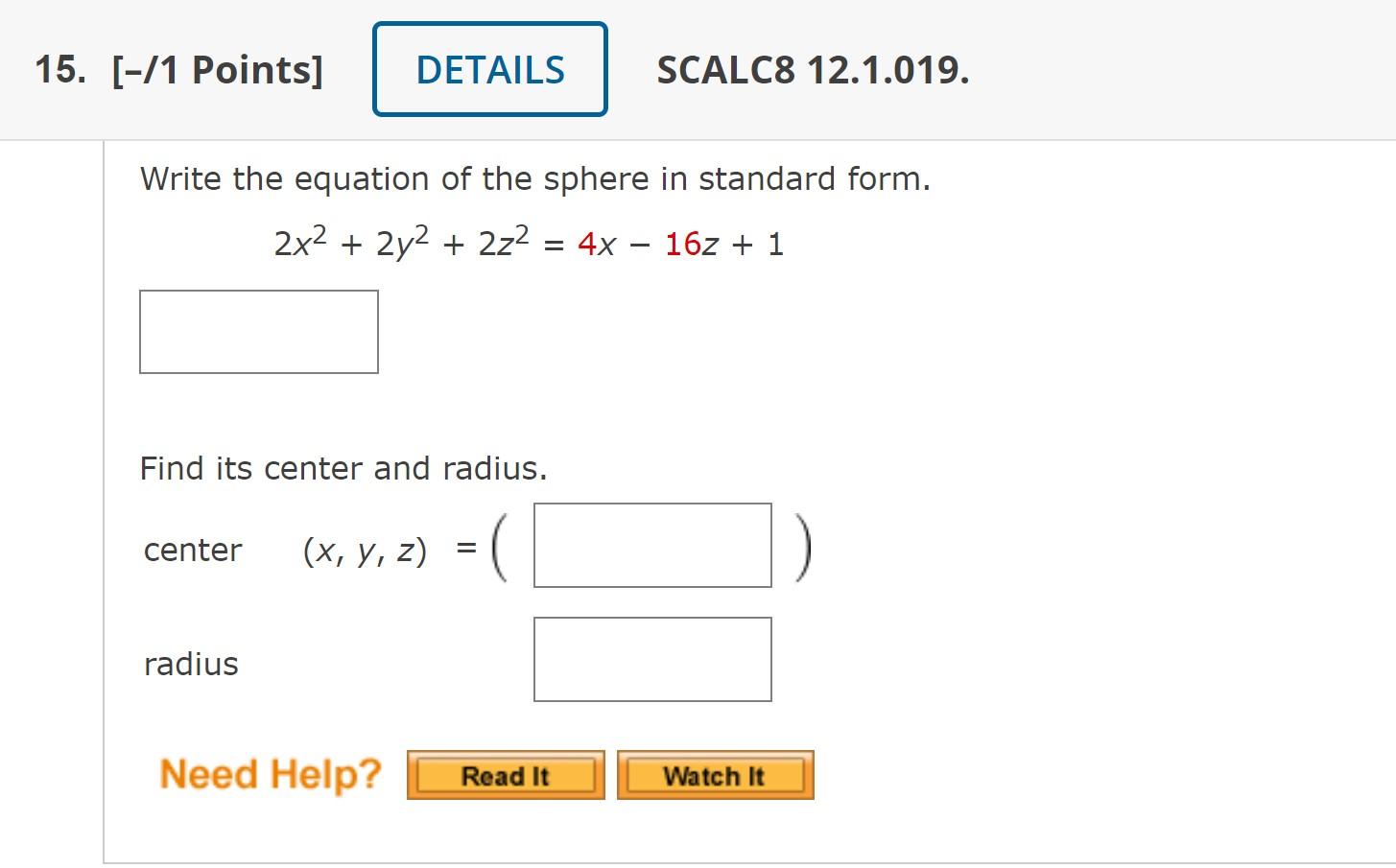Click the SCALC8 12.1.019 problem reference

pyautogui.click(x=812, y=70)
